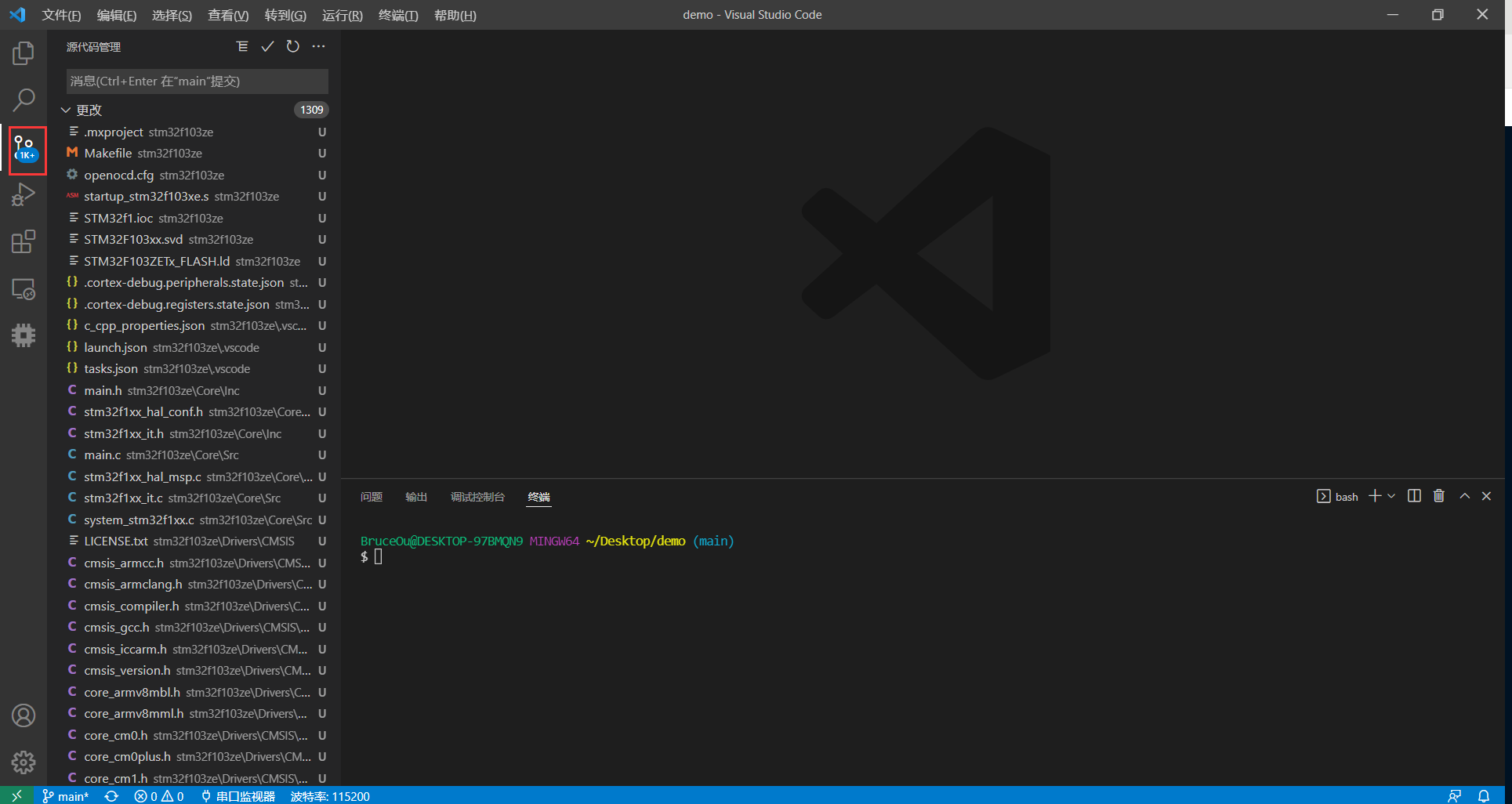Open the Explorer view in activity bar
This screenshot has height=804, width=1512.
click(24, 53)
